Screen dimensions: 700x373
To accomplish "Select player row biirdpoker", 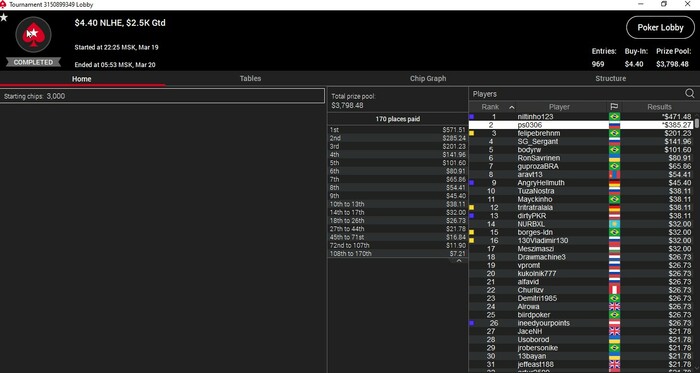I will pyautogui.click(x=582, y=315).
